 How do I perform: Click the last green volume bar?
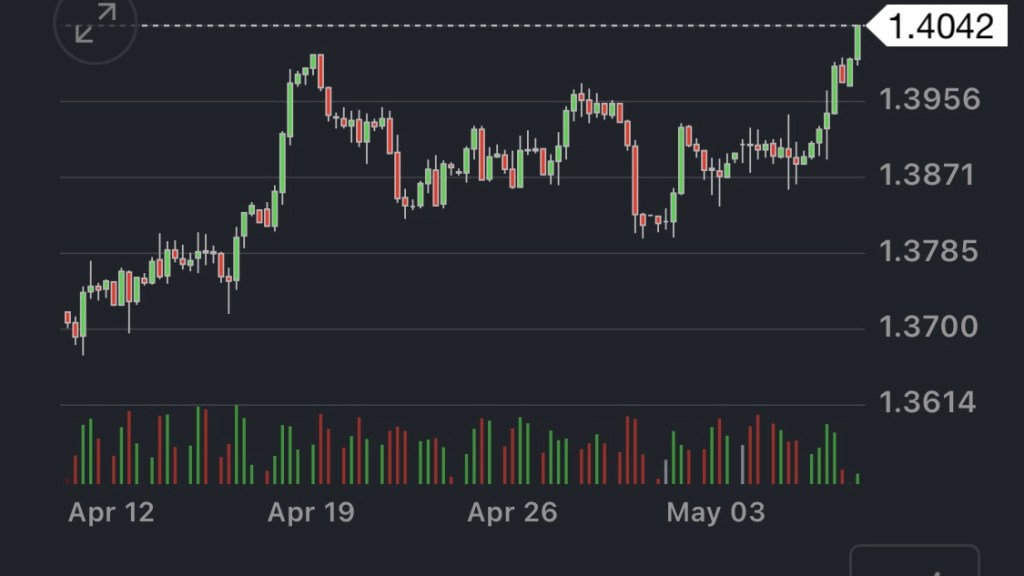point(858,478)
